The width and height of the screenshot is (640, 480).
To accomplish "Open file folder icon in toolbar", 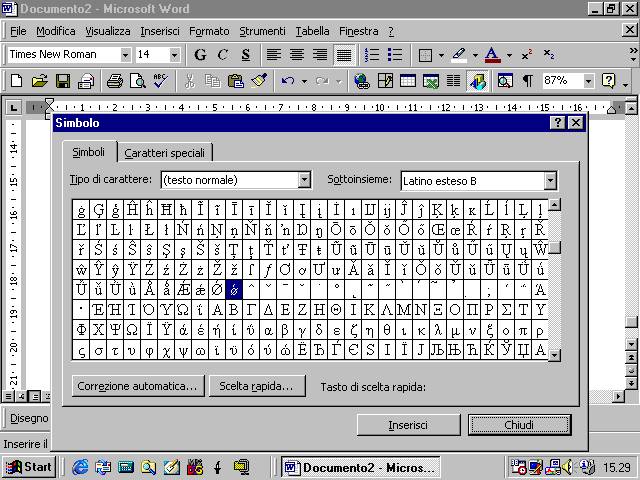I will pos(40,81).
